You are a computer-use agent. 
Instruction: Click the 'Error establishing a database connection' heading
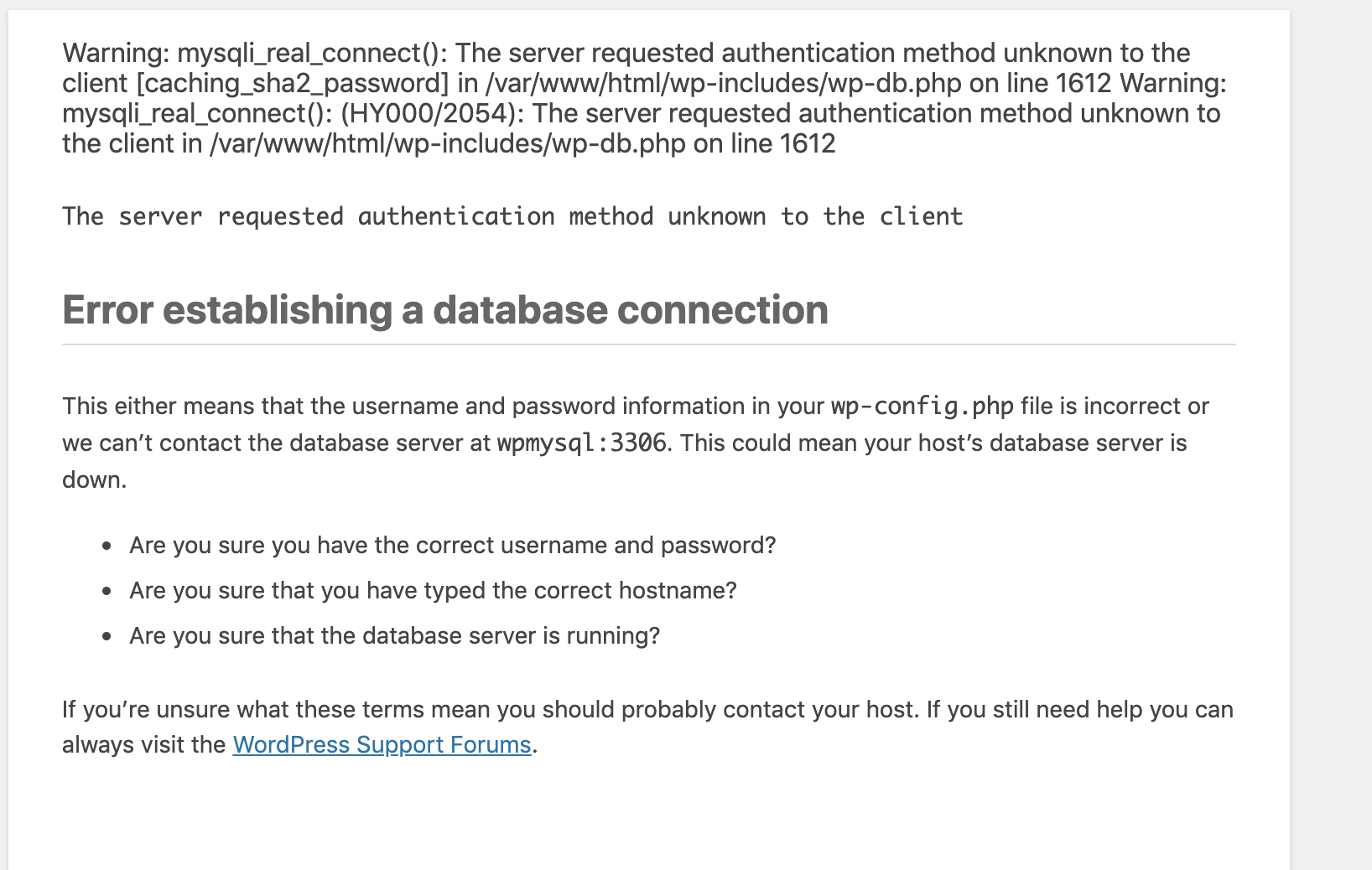click(x=444, y=310)
